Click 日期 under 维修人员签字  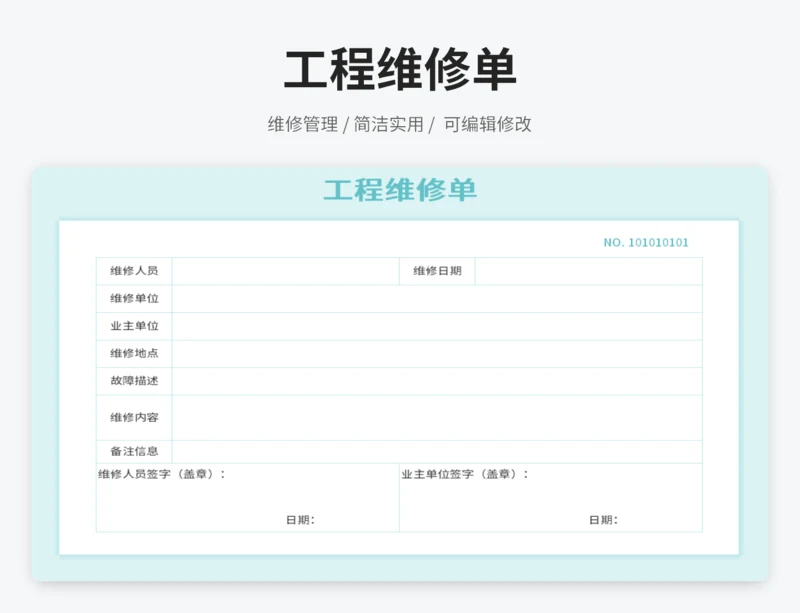[x=301, y=520]
